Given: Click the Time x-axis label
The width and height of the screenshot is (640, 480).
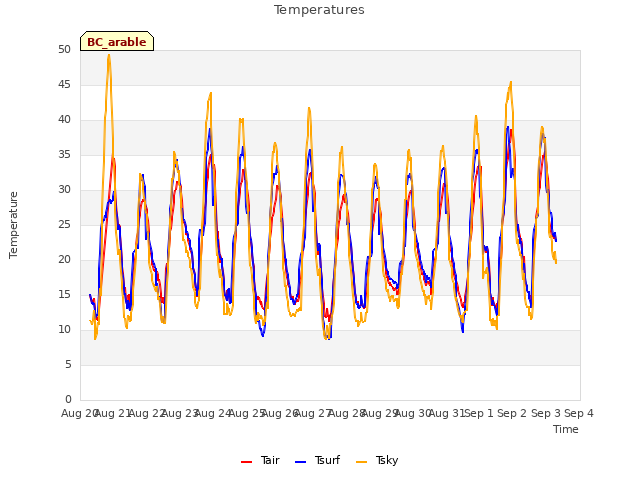Looking at the screenshot, I should (566, 429).
